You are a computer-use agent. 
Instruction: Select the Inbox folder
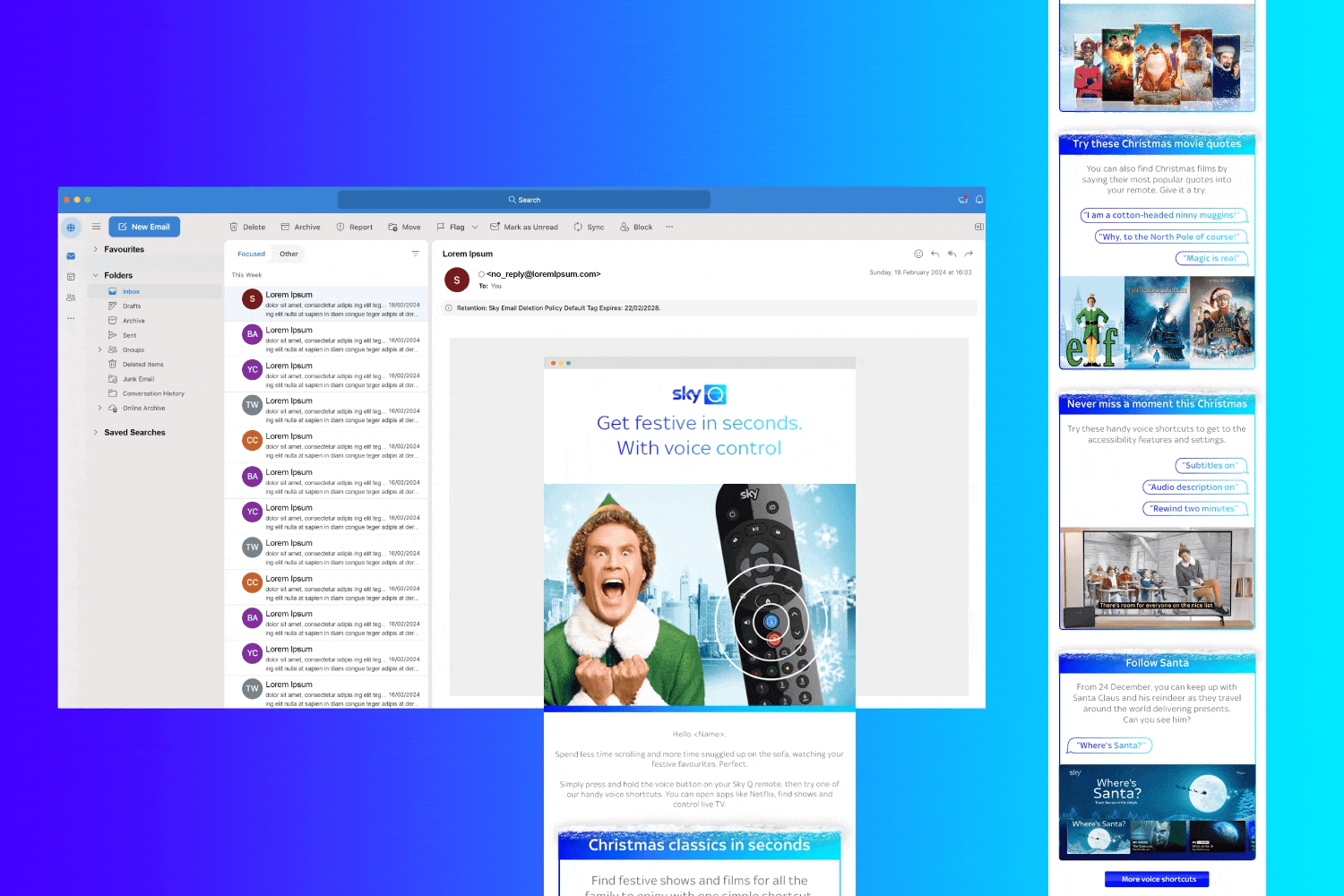click(154, 291)
